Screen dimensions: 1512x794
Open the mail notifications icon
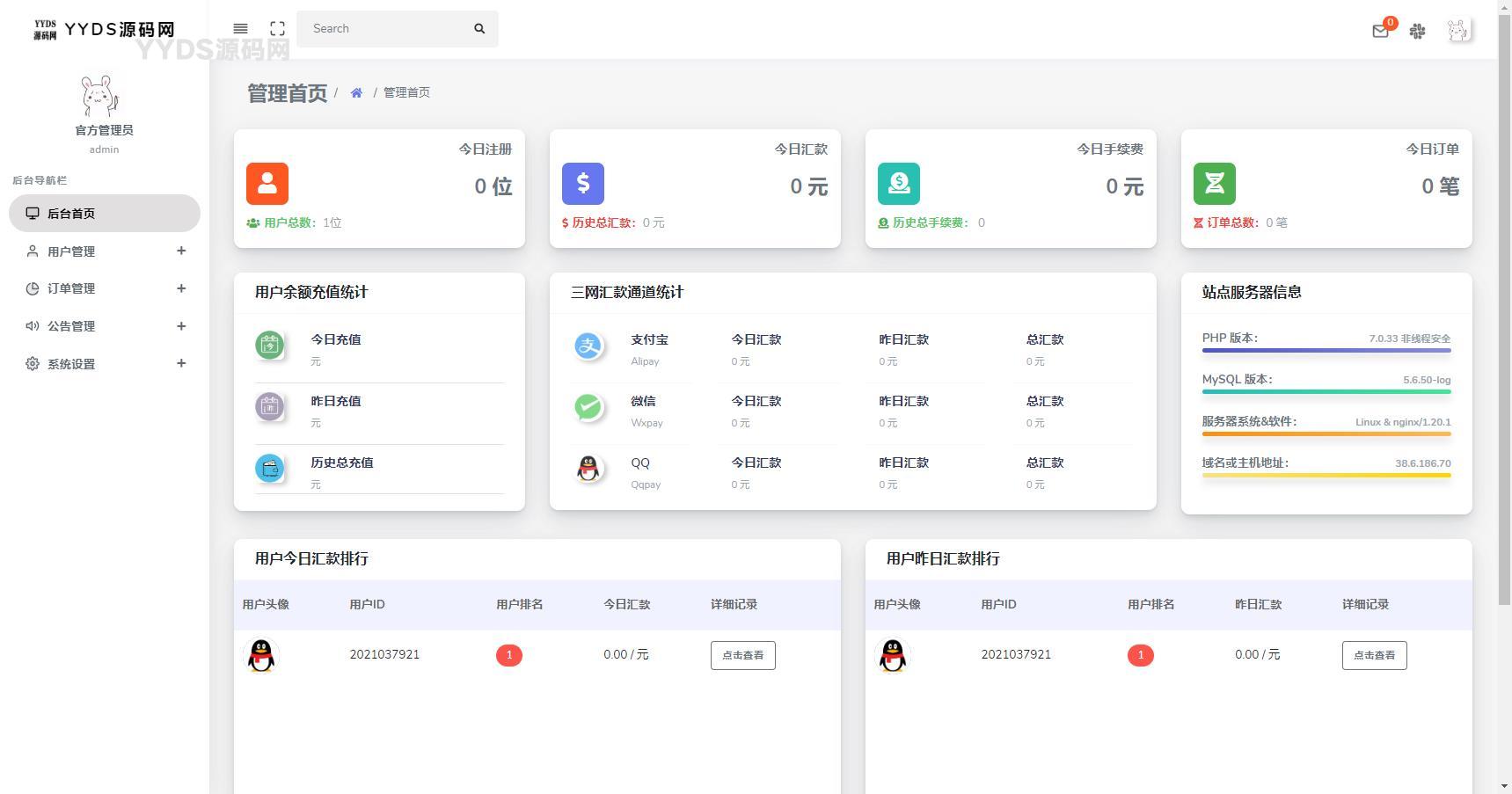pyautogui.click(x=1380, y=31)
